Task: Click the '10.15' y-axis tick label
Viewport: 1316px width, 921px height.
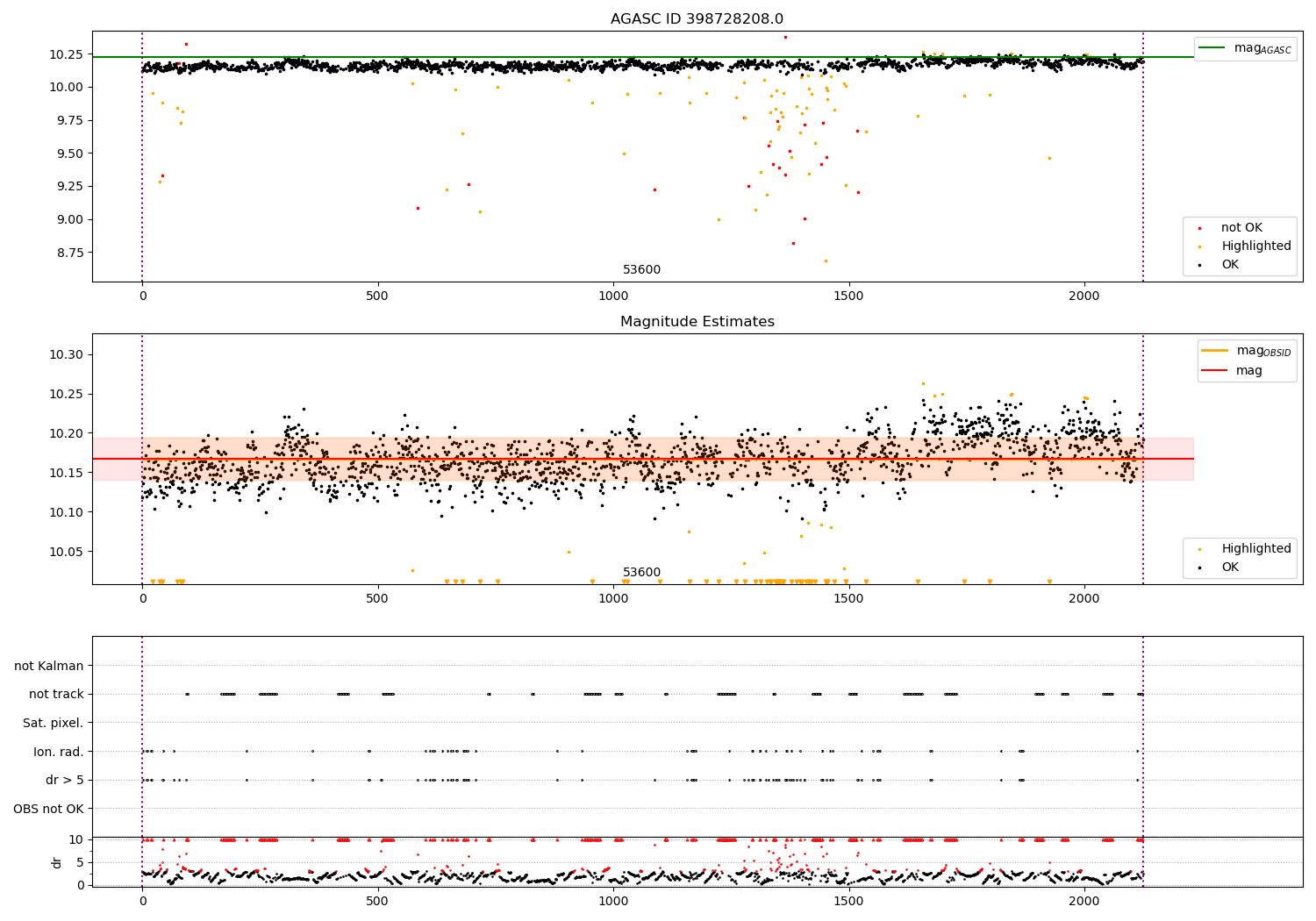Action: coord(67,473)
